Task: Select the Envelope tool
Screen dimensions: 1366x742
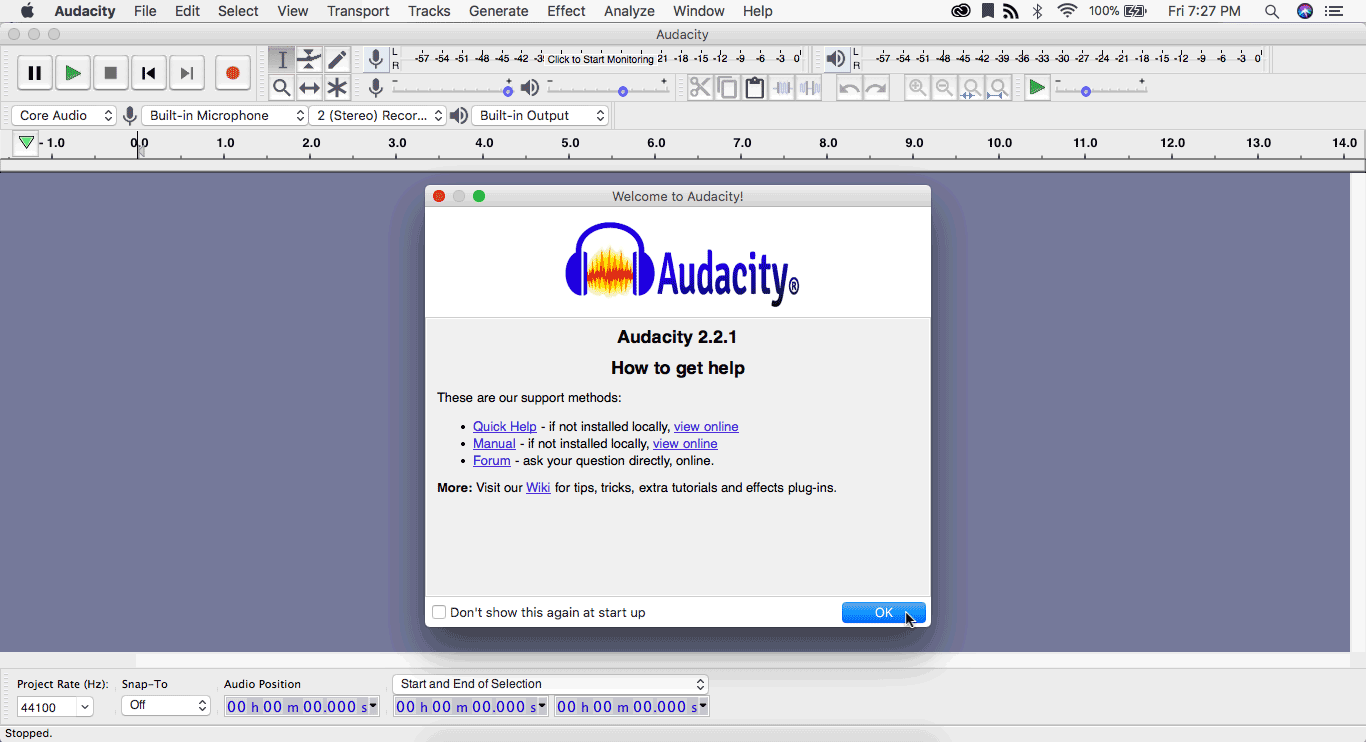Action: pos(309,60)
